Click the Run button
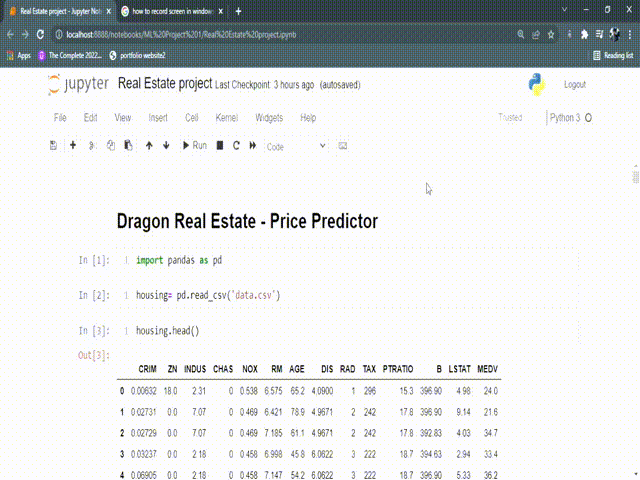The height and width of the screenshot is (480, 640). [x=195, y=146]
